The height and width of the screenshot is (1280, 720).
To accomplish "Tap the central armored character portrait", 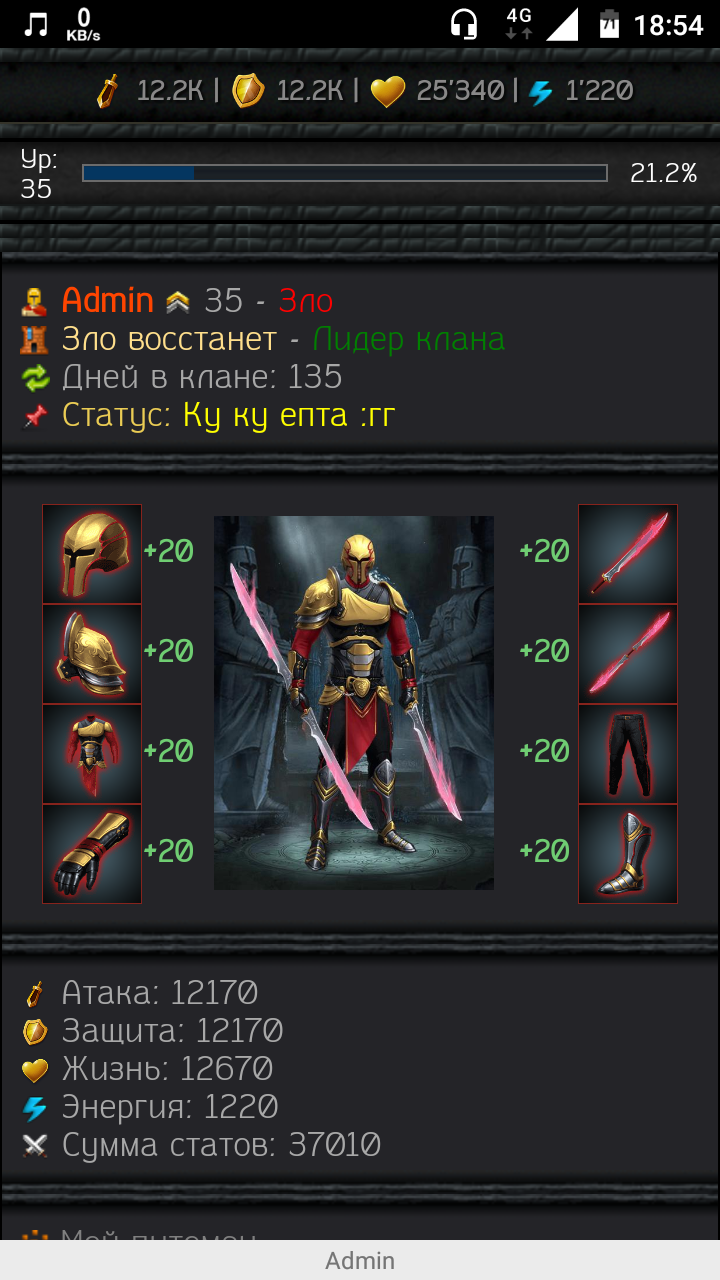I will (354, 703).
